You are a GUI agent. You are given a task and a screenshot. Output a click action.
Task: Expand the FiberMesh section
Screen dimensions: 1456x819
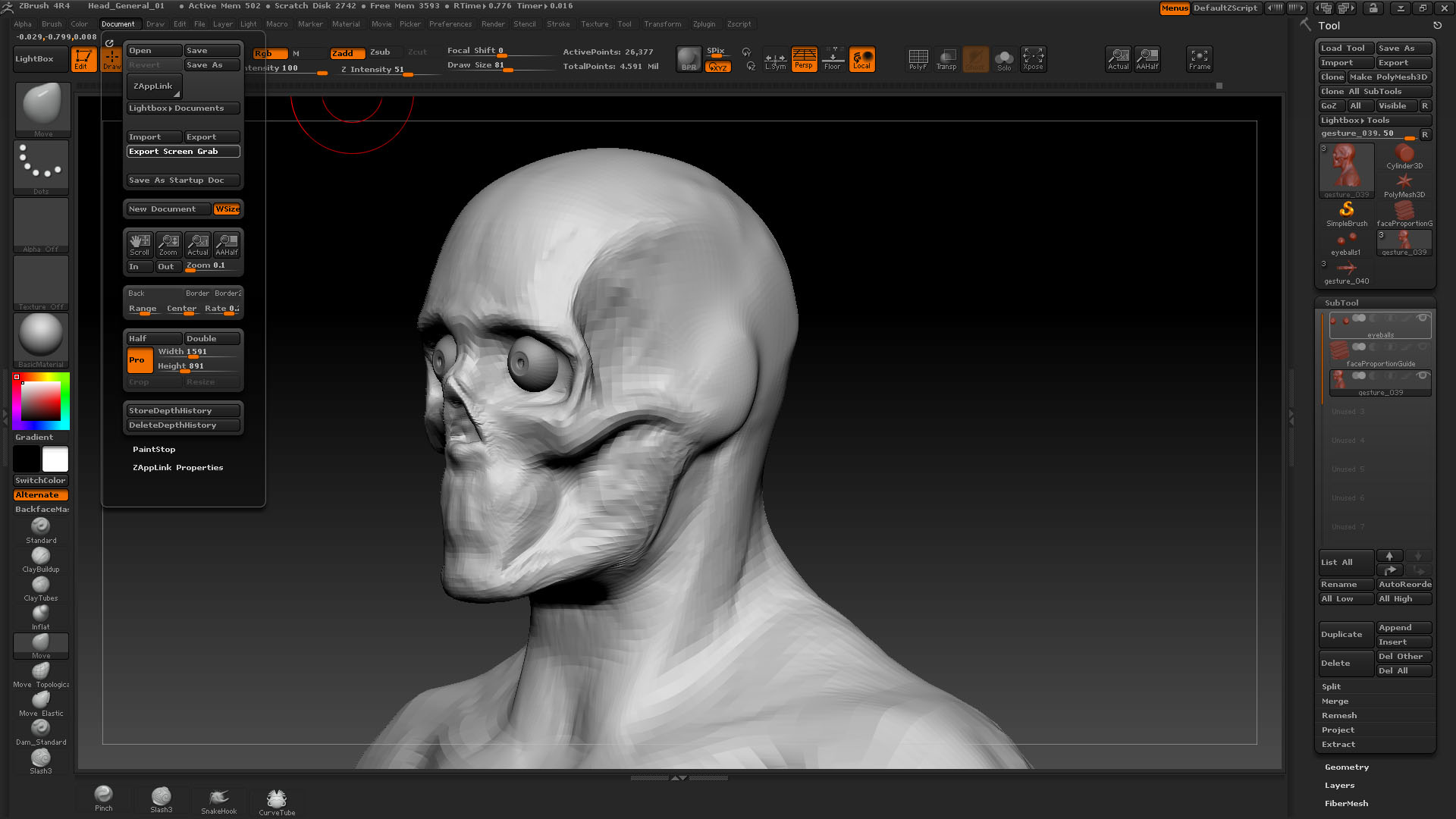point(1347,804)
